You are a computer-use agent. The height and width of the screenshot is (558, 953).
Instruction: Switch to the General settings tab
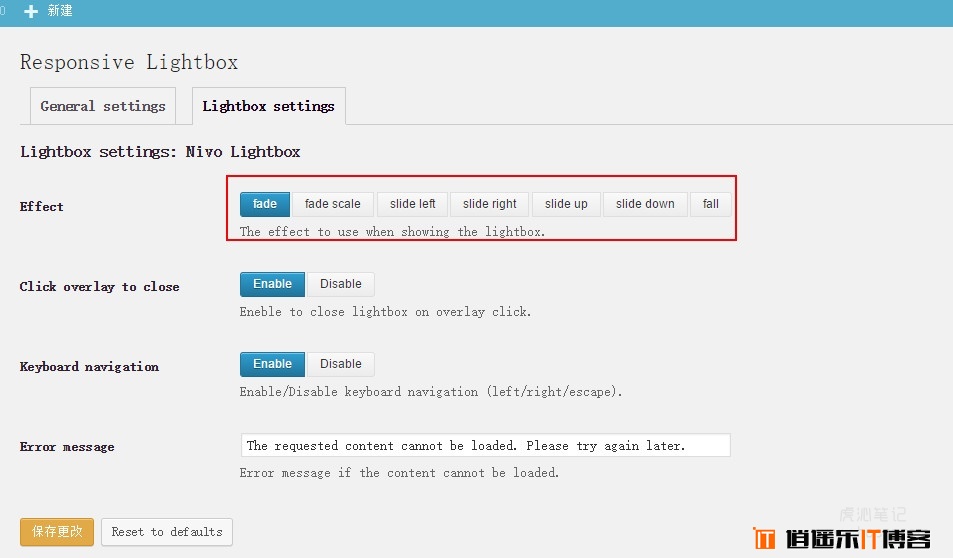tap(103, 106)
